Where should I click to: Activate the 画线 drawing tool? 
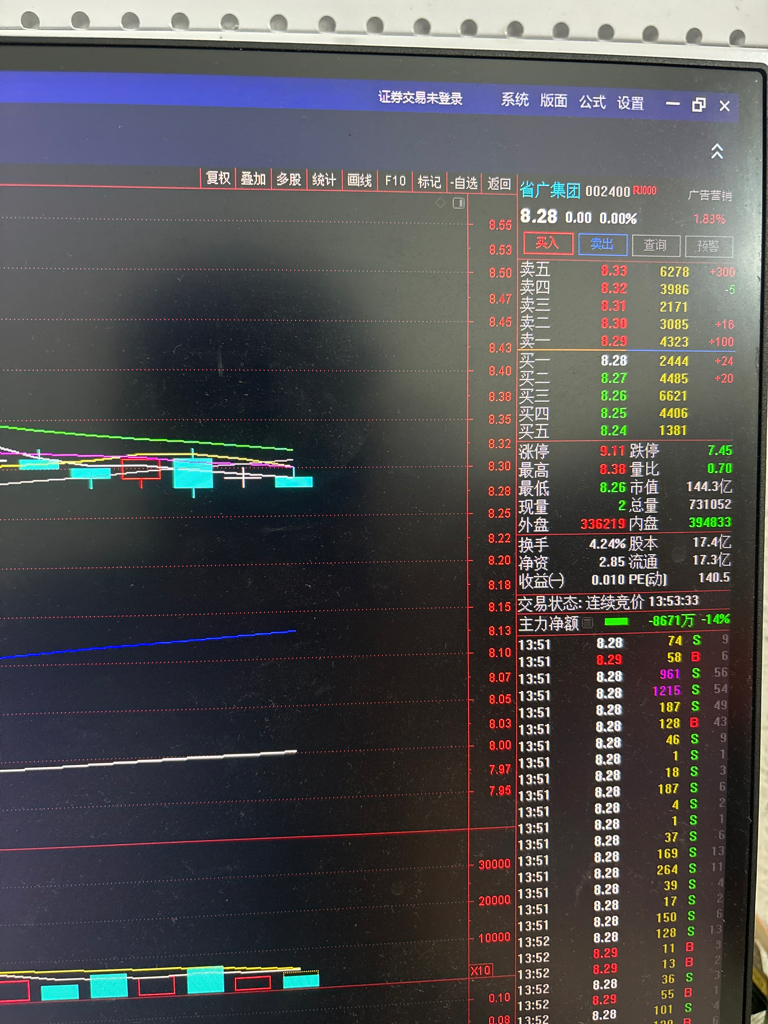[x=359, y=180]
